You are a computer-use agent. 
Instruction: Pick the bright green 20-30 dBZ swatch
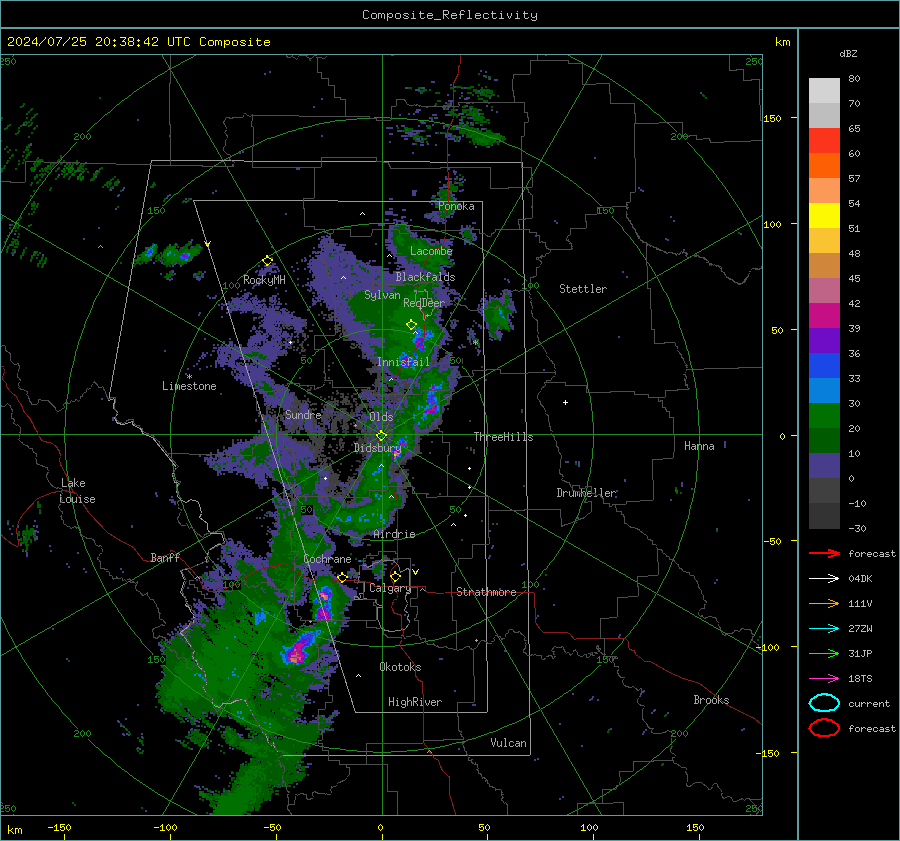(x=824, y=416)
